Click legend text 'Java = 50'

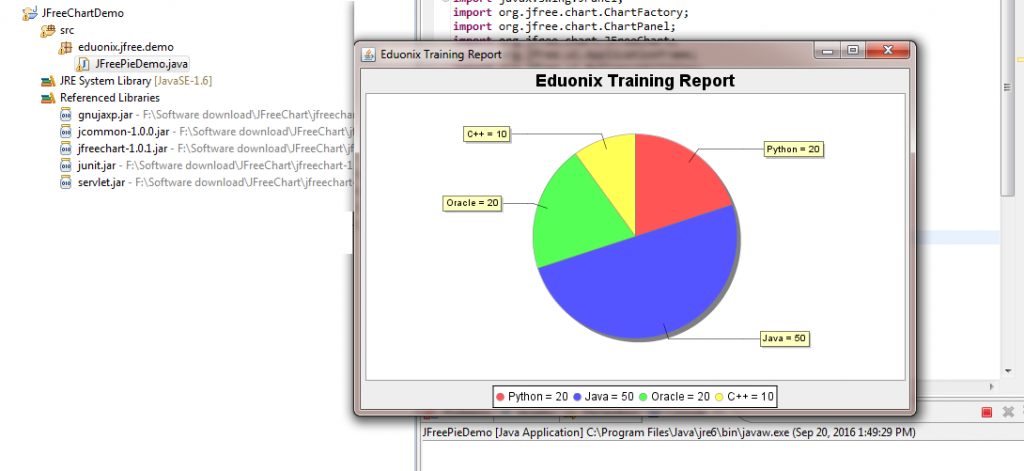coord(609,397)
